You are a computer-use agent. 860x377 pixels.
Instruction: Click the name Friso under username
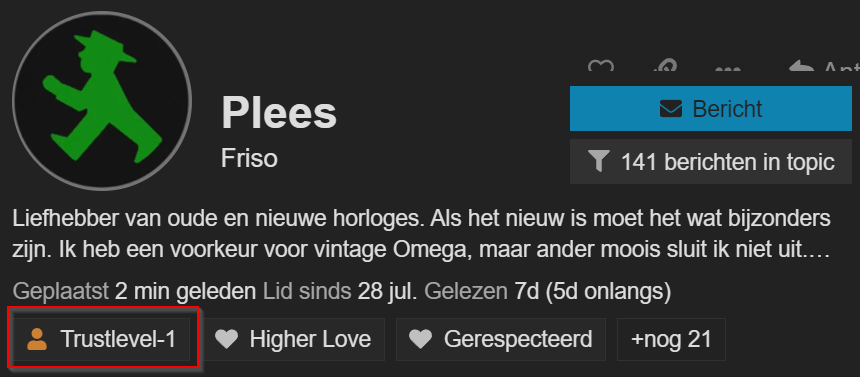pos(249,159)
